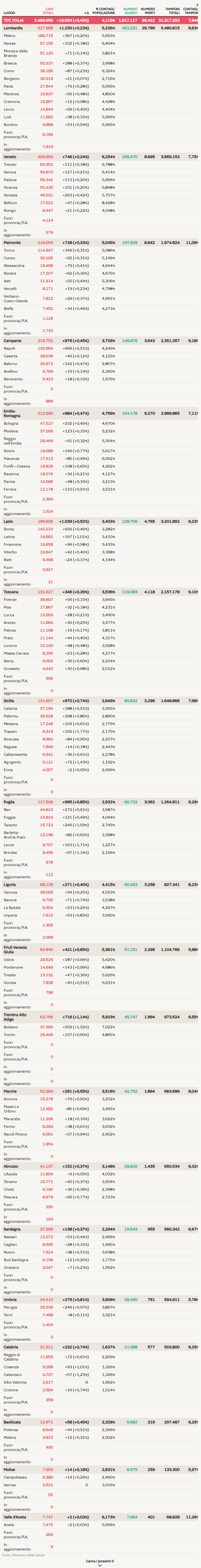Sort table by the LUOGO column header

point(9,13)
